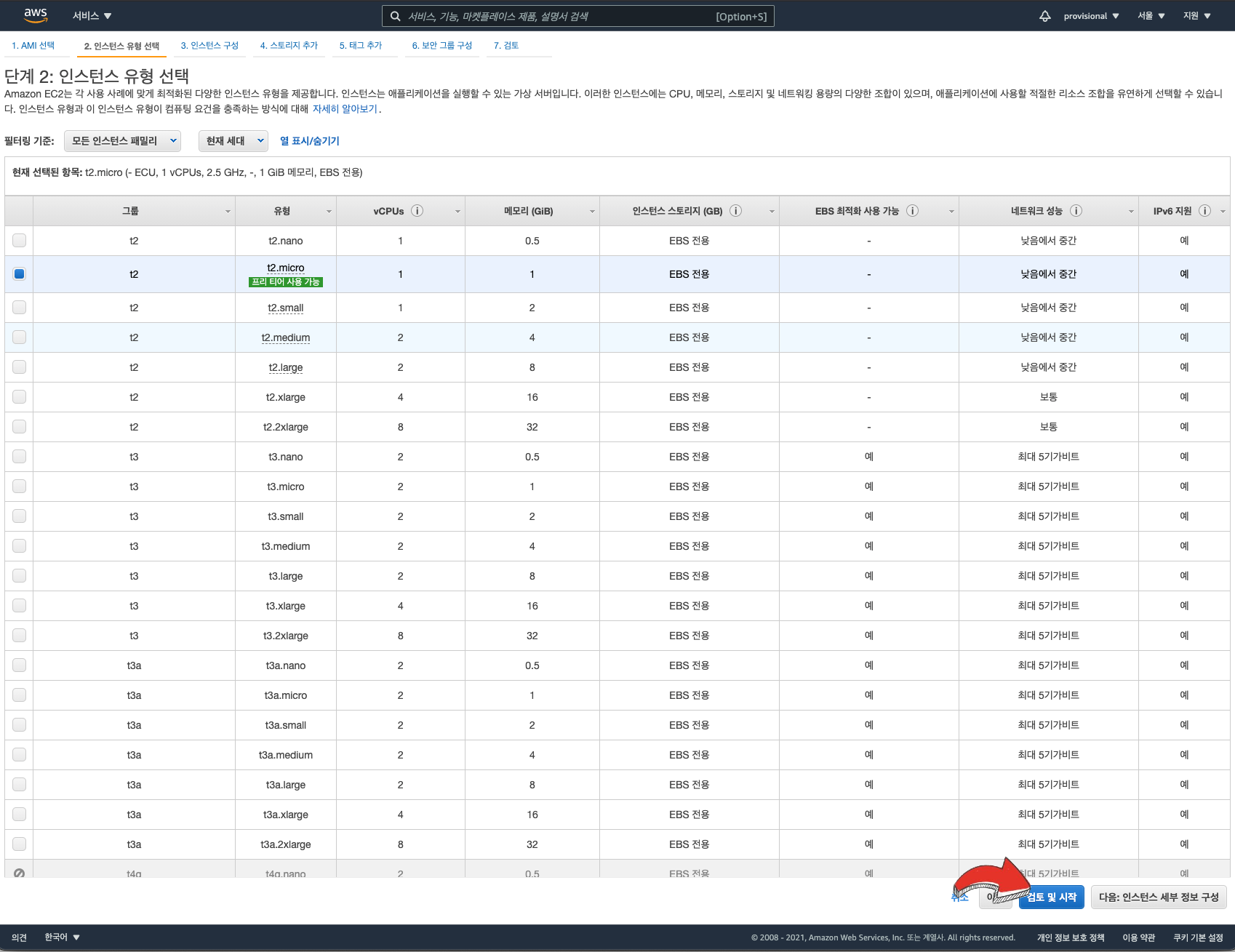1235x952 pixels.
Task: Click the t3.nano type cell
Action: pyautogui.click(x=286, y=457)
